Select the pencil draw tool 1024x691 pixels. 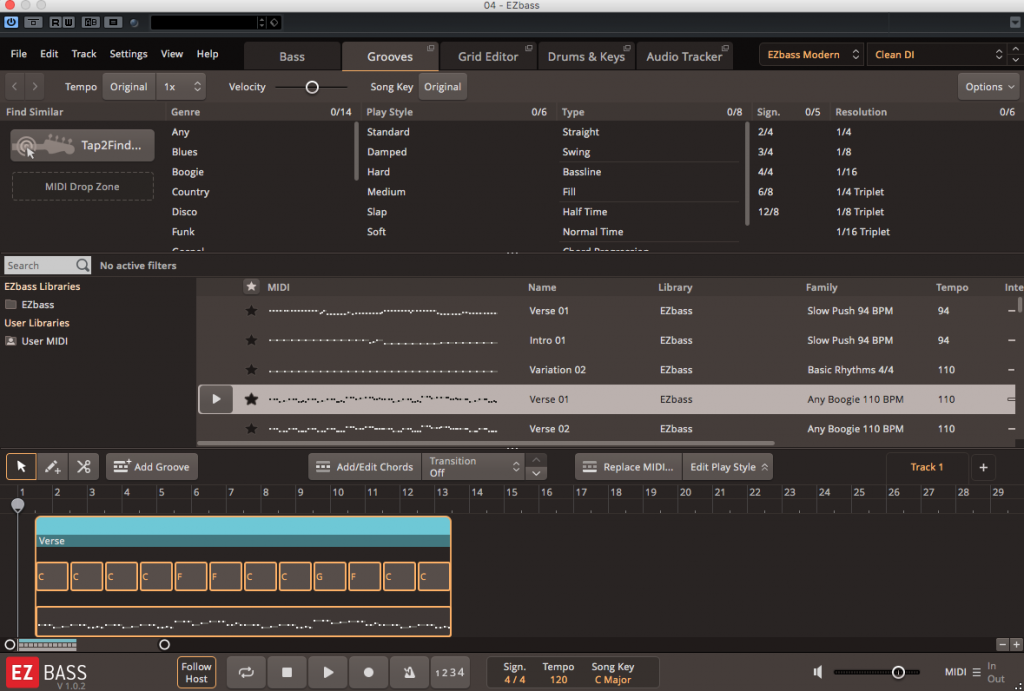52,466
